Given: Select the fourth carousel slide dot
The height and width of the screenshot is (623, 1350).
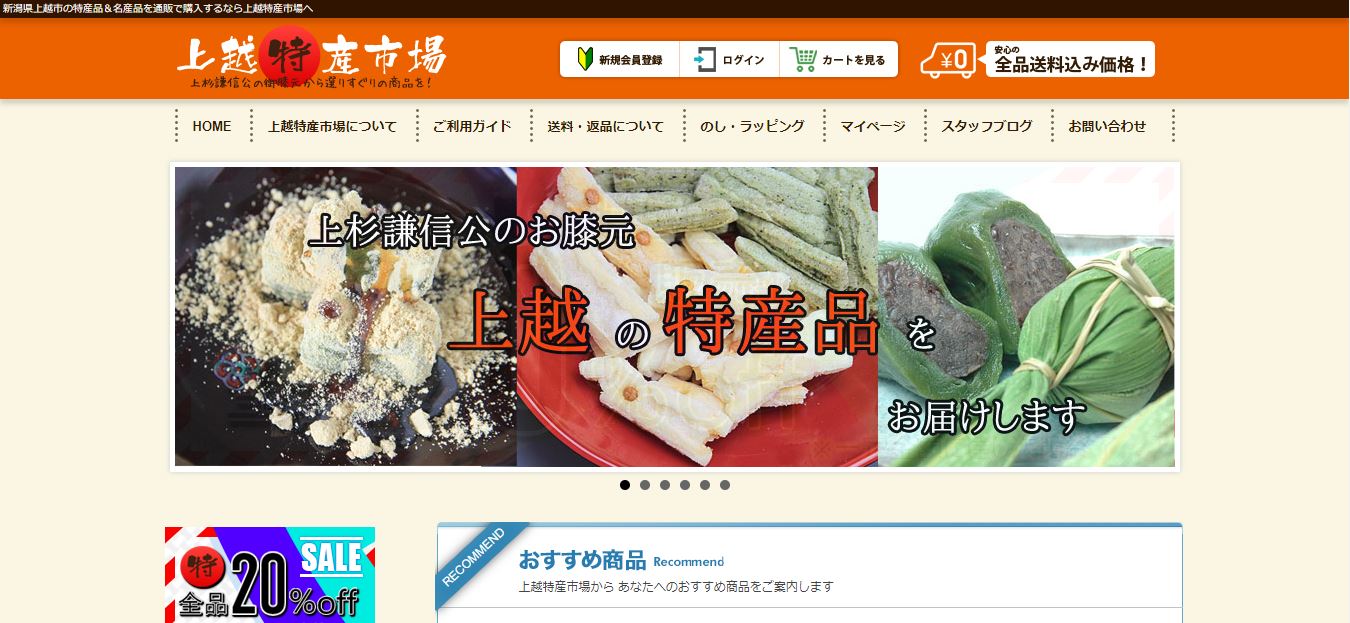Looking at the screenshot, I should click(685, 485).
